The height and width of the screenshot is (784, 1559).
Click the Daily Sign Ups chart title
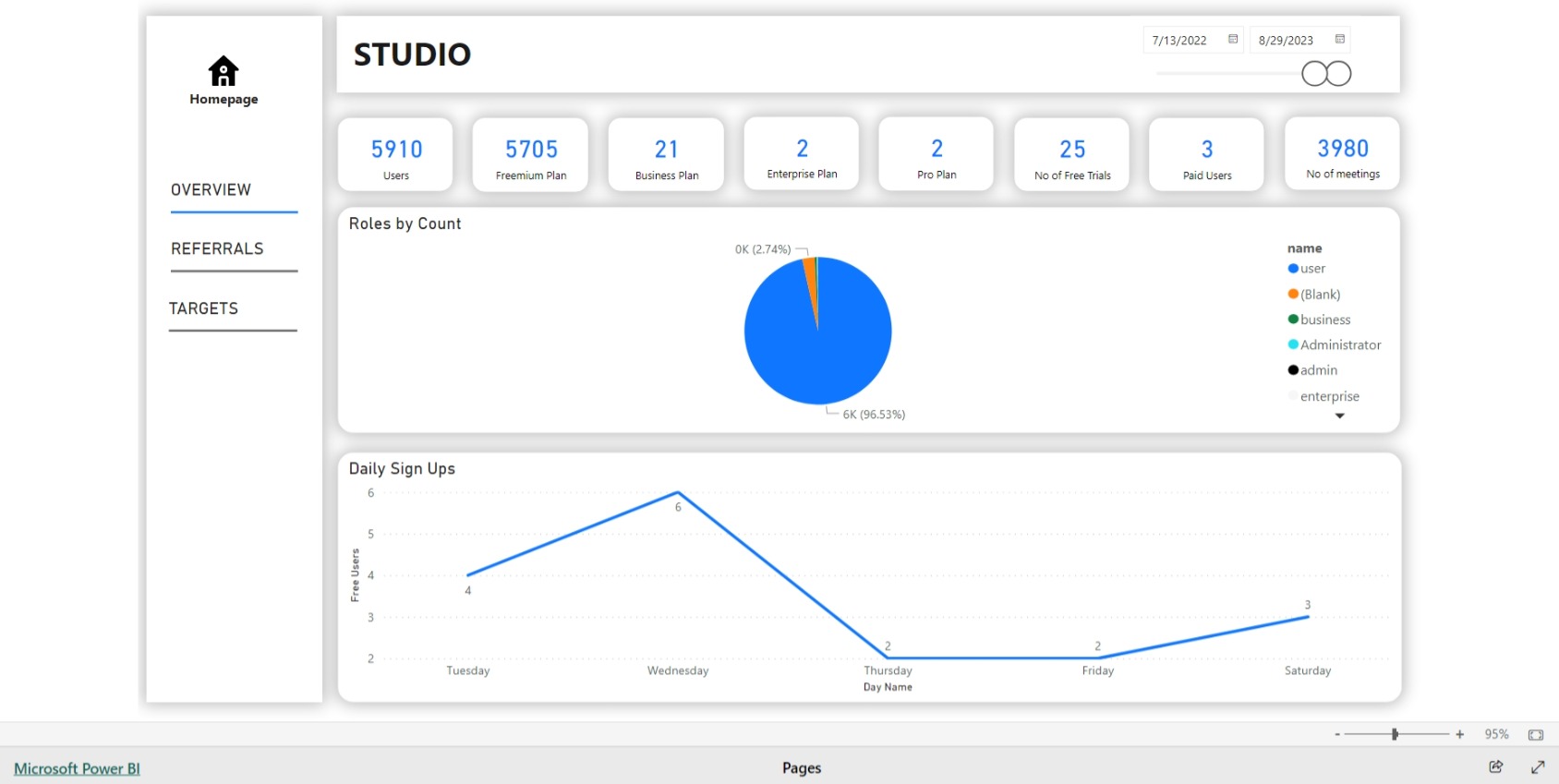click(x=402, y=468)
